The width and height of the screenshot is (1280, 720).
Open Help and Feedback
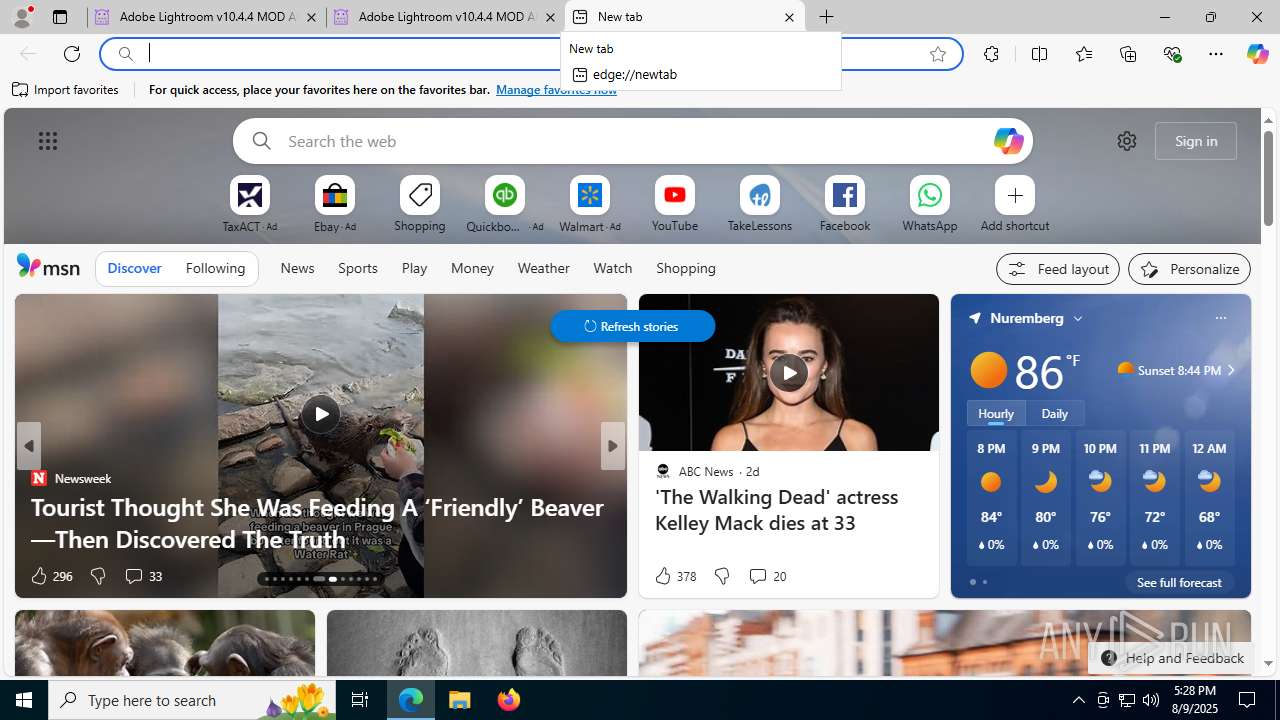[x=1172, y=658]
